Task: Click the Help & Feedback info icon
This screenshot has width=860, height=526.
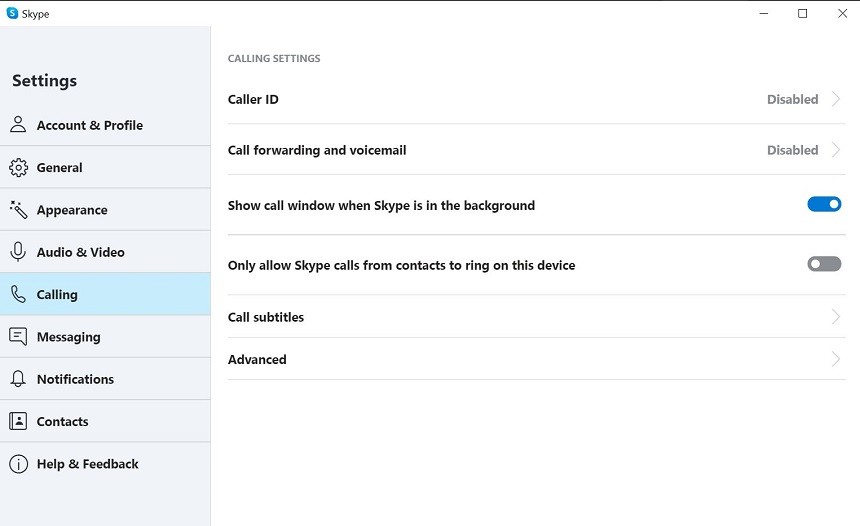Action: (18, 464)
